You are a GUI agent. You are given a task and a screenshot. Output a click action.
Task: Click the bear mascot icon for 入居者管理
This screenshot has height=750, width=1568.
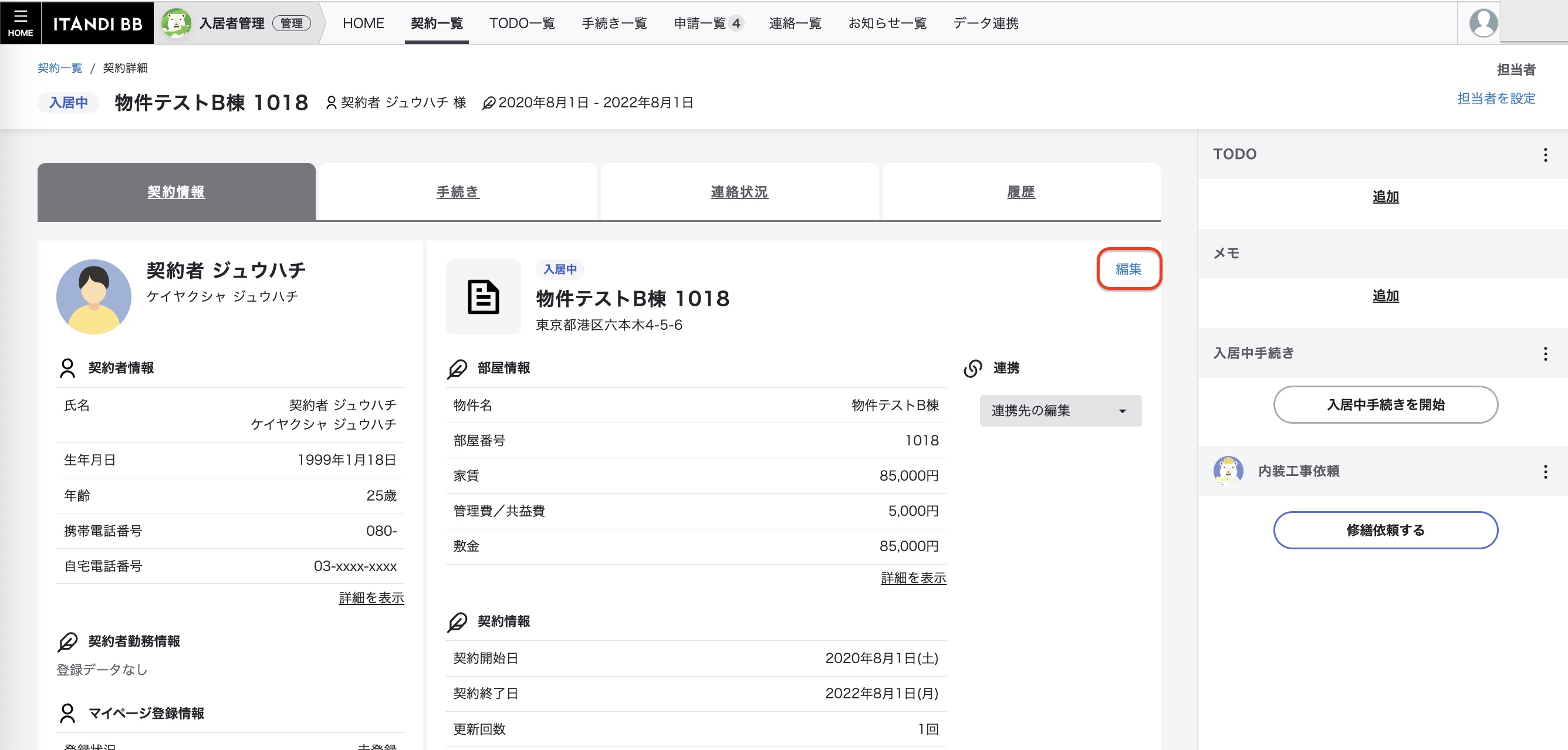(x=176, y=23)
